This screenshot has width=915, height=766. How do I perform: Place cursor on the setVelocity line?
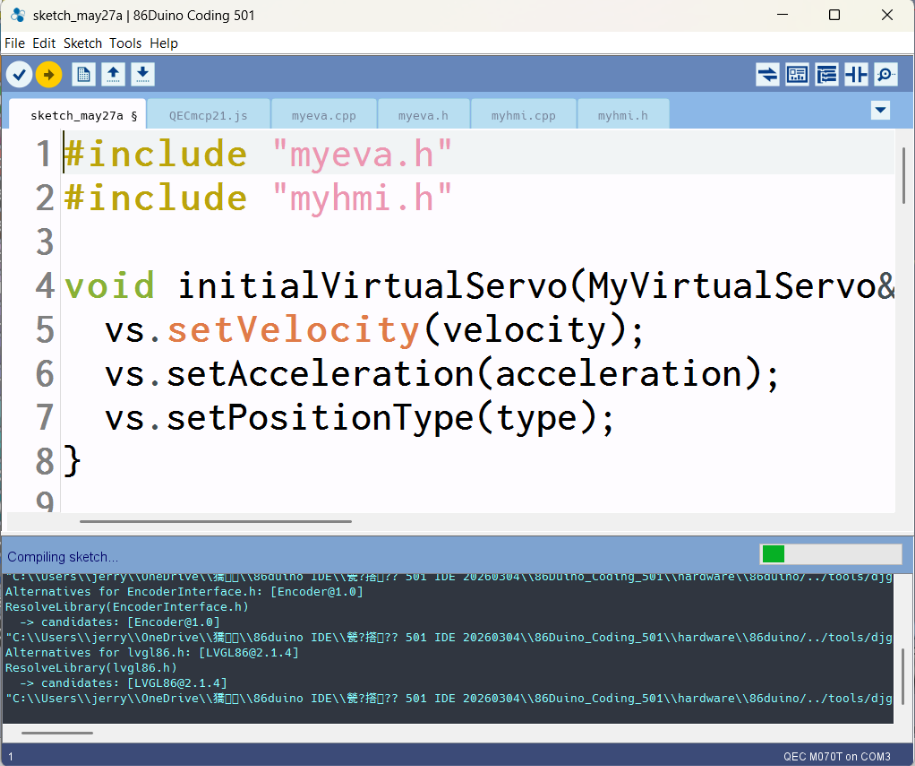[x=373, y=330]
